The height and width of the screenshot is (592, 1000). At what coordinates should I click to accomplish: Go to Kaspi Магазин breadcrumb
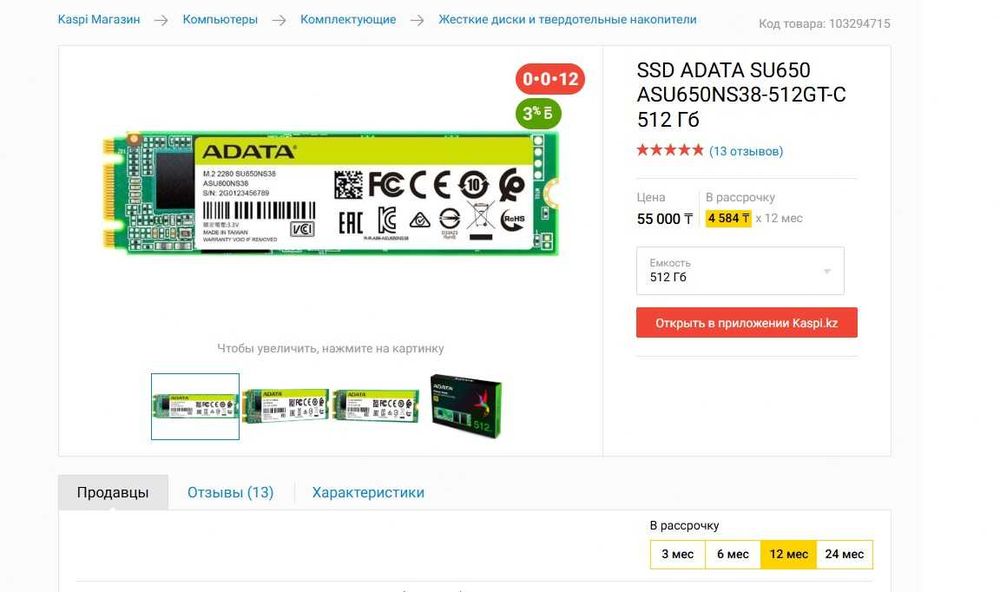[99, 19]
